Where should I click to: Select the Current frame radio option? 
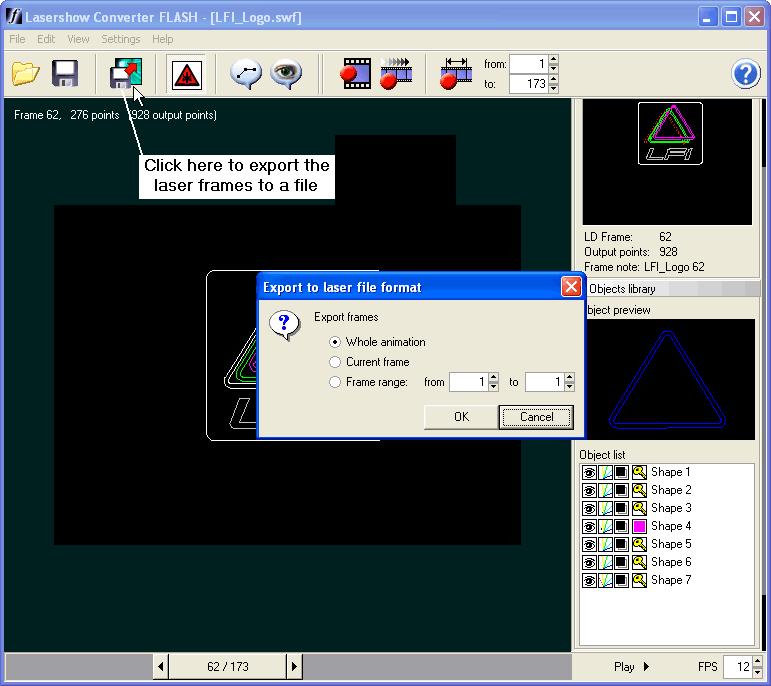click(x=335, y=362)
